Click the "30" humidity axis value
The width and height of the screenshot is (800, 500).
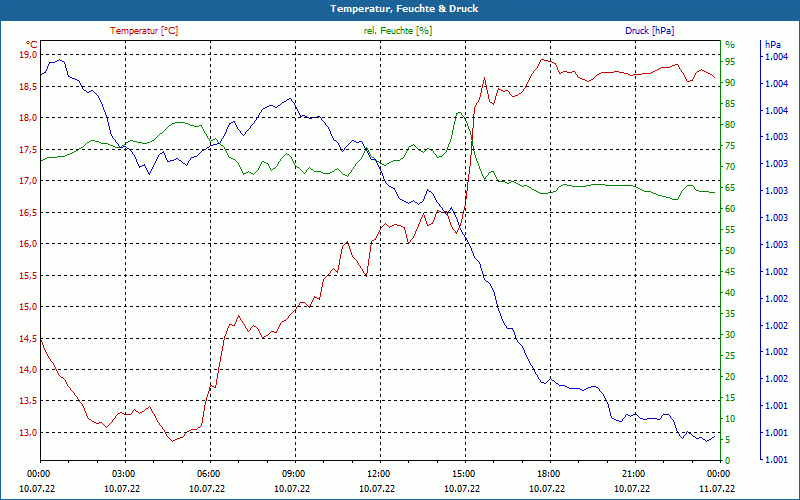[730, 335]
